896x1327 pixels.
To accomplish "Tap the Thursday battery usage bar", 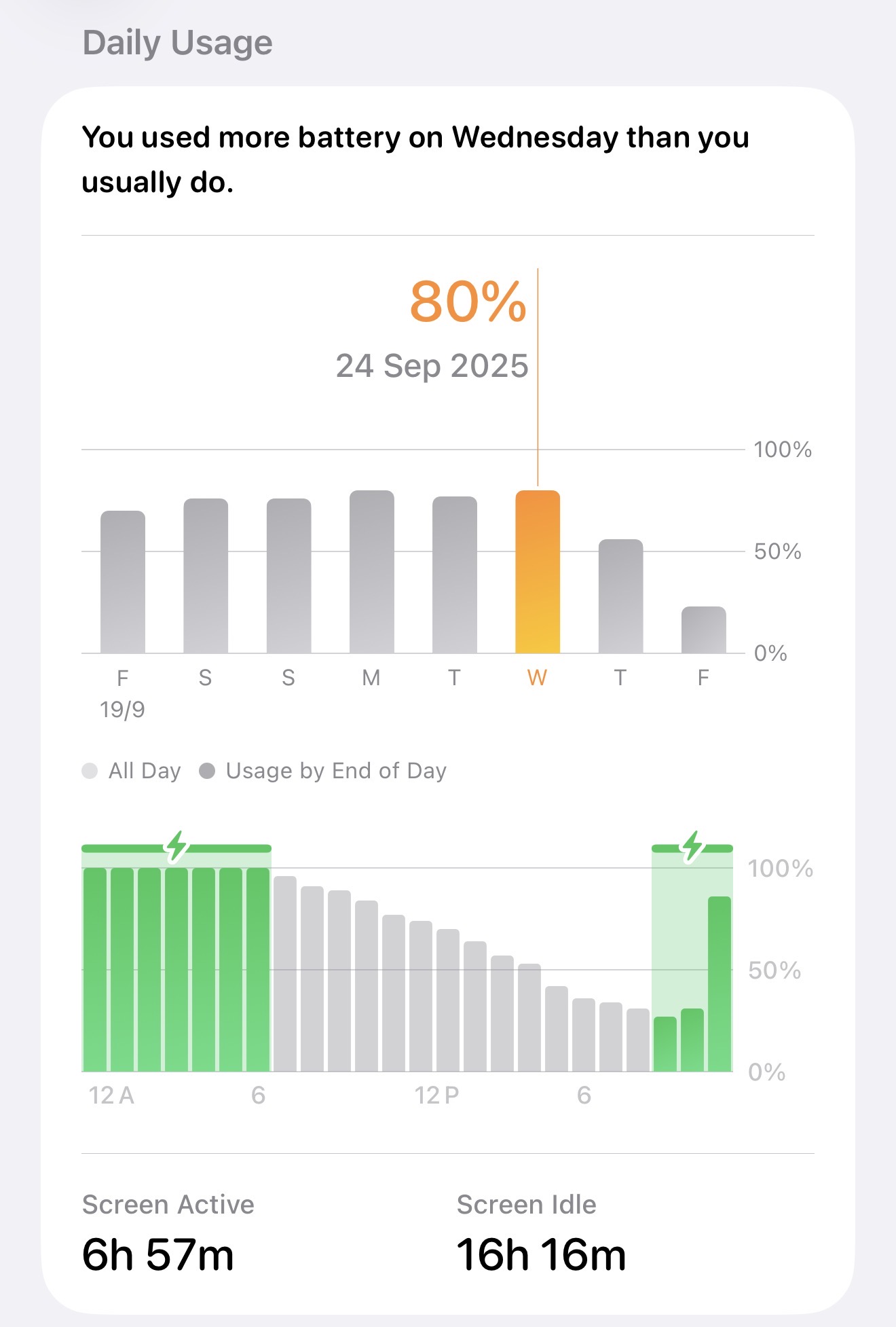I will click(620, 596).
